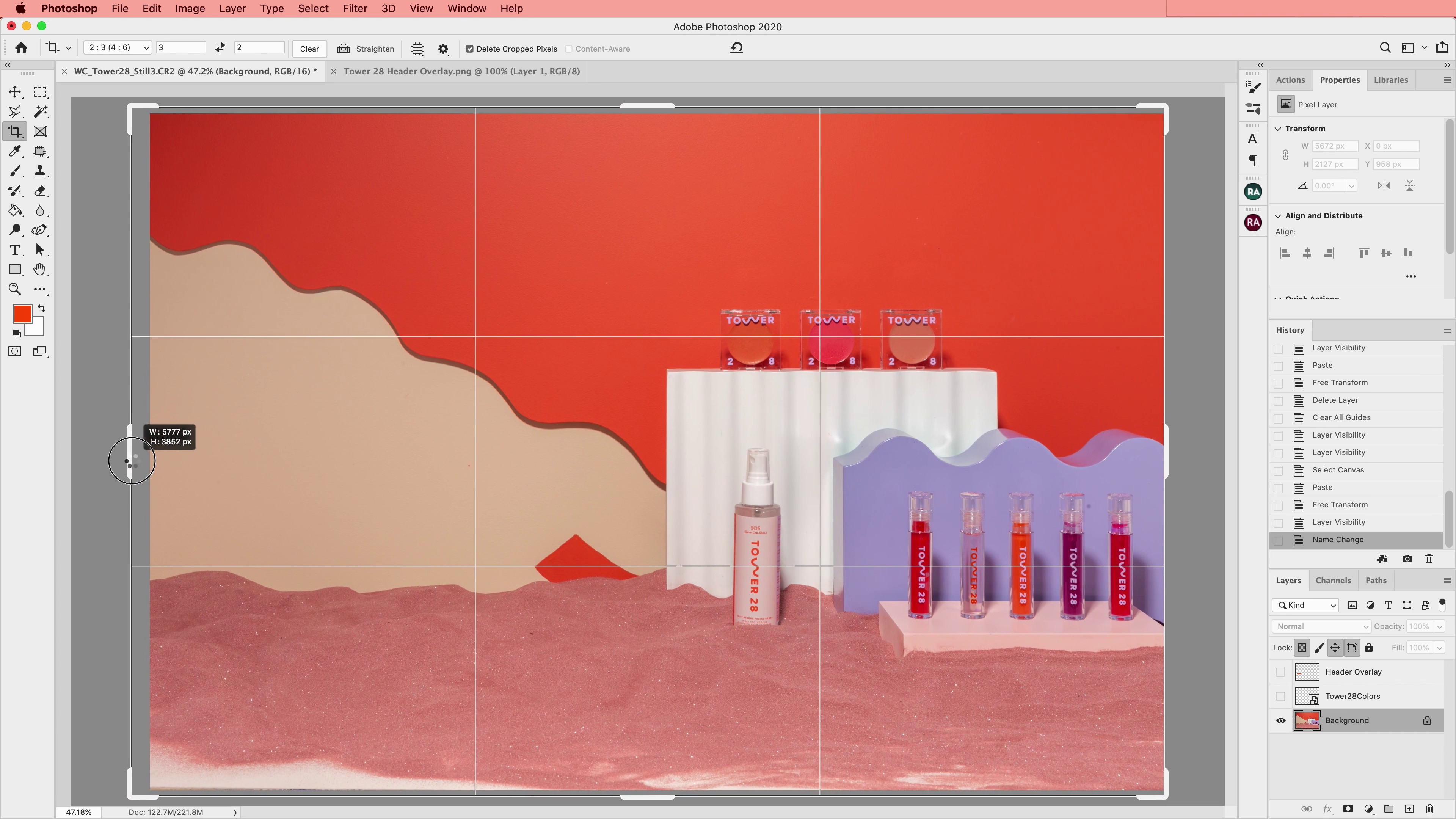Select the Rectangle shape tool

pos(15,270)
